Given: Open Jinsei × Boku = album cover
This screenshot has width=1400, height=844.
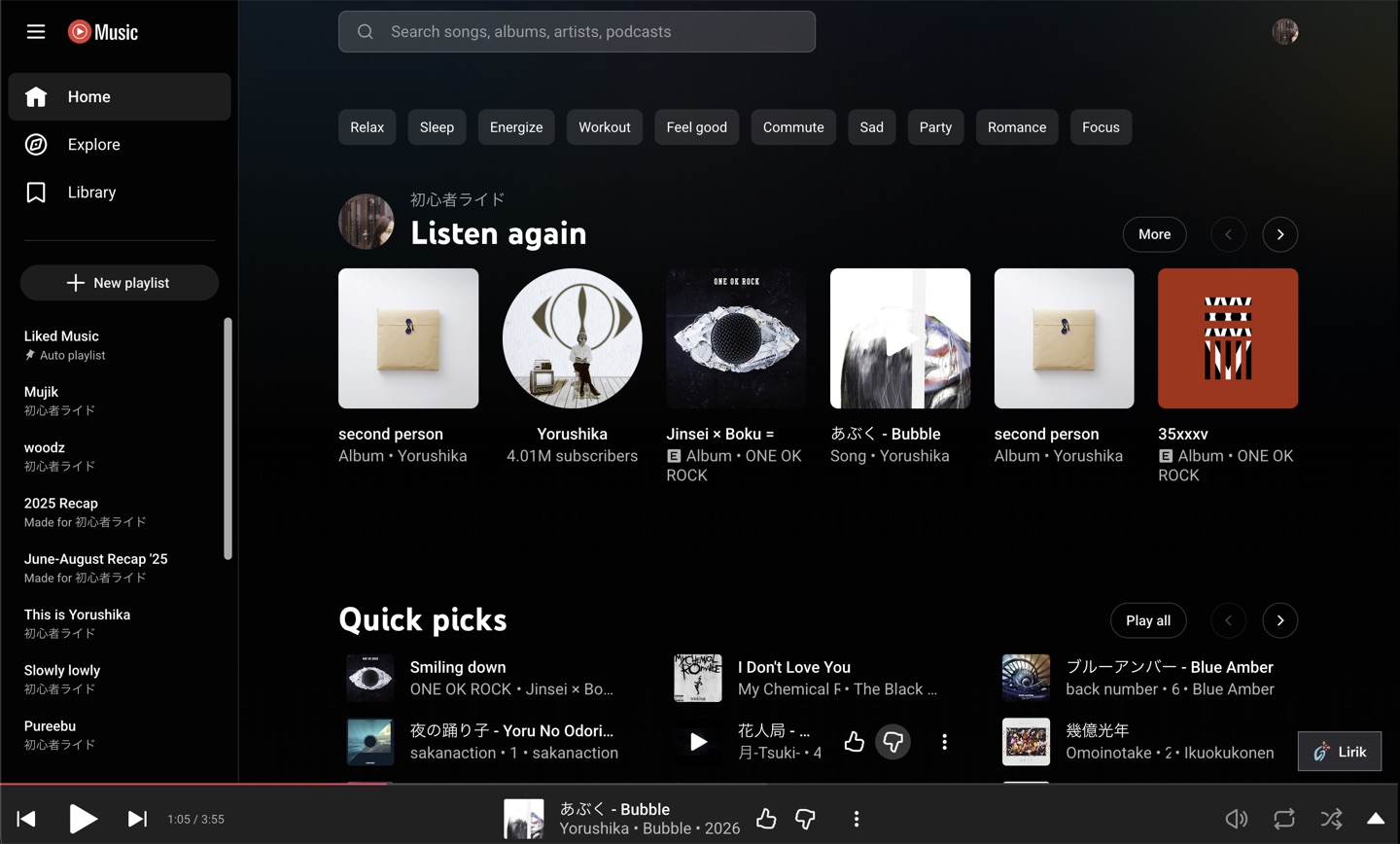Looking at the screenshot, I should pos(736,338).
